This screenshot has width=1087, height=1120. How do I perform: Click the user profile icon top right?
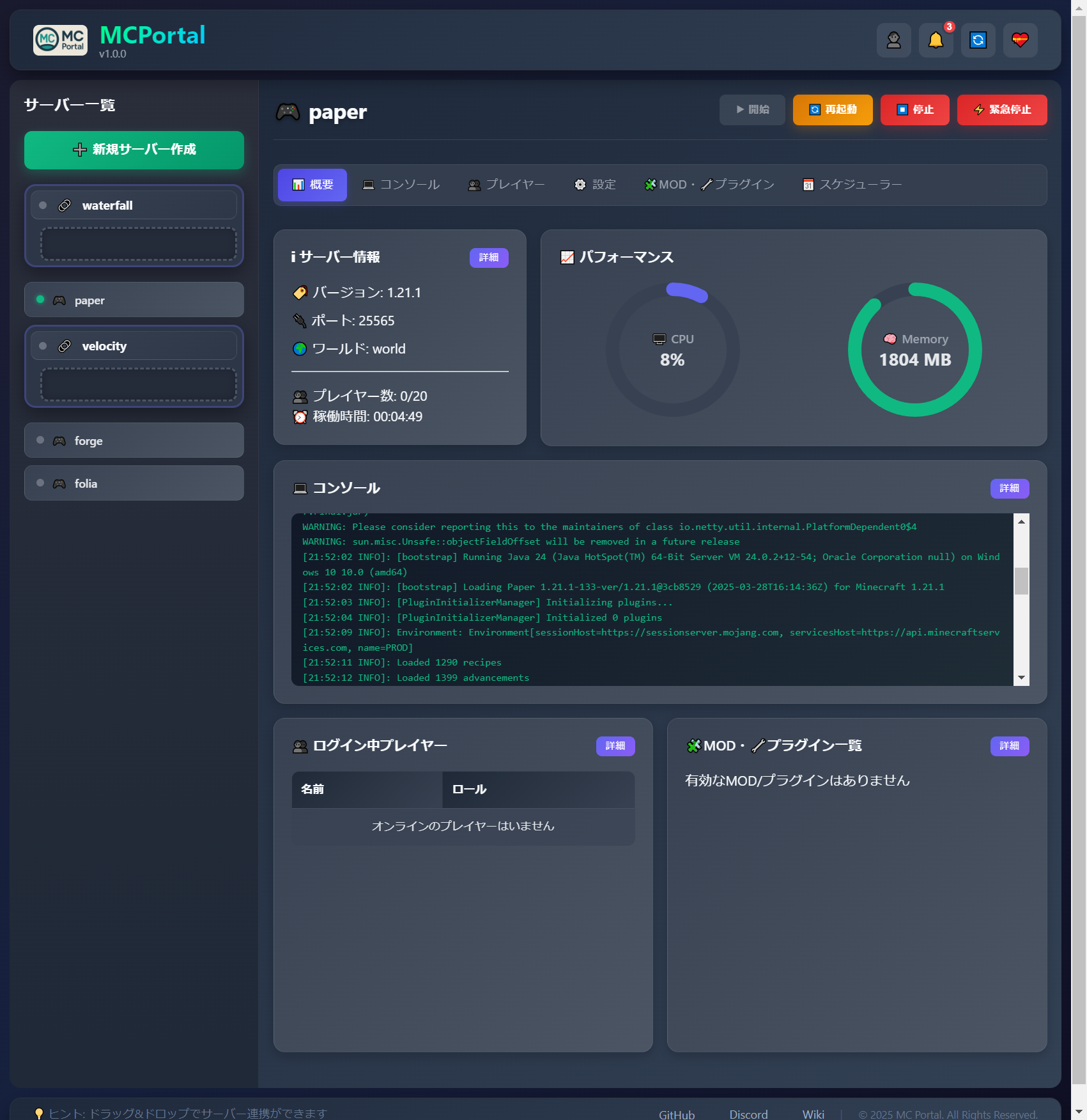tap(893, 40)
